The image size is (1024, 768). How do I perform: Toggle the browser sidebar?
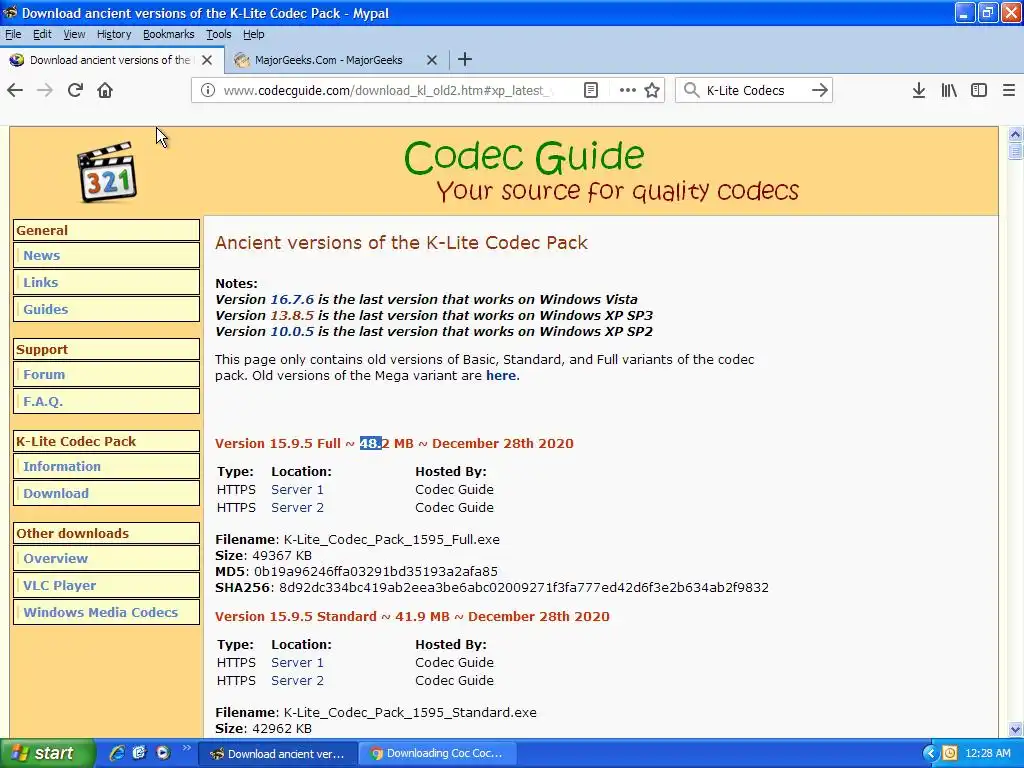(979, 90)
